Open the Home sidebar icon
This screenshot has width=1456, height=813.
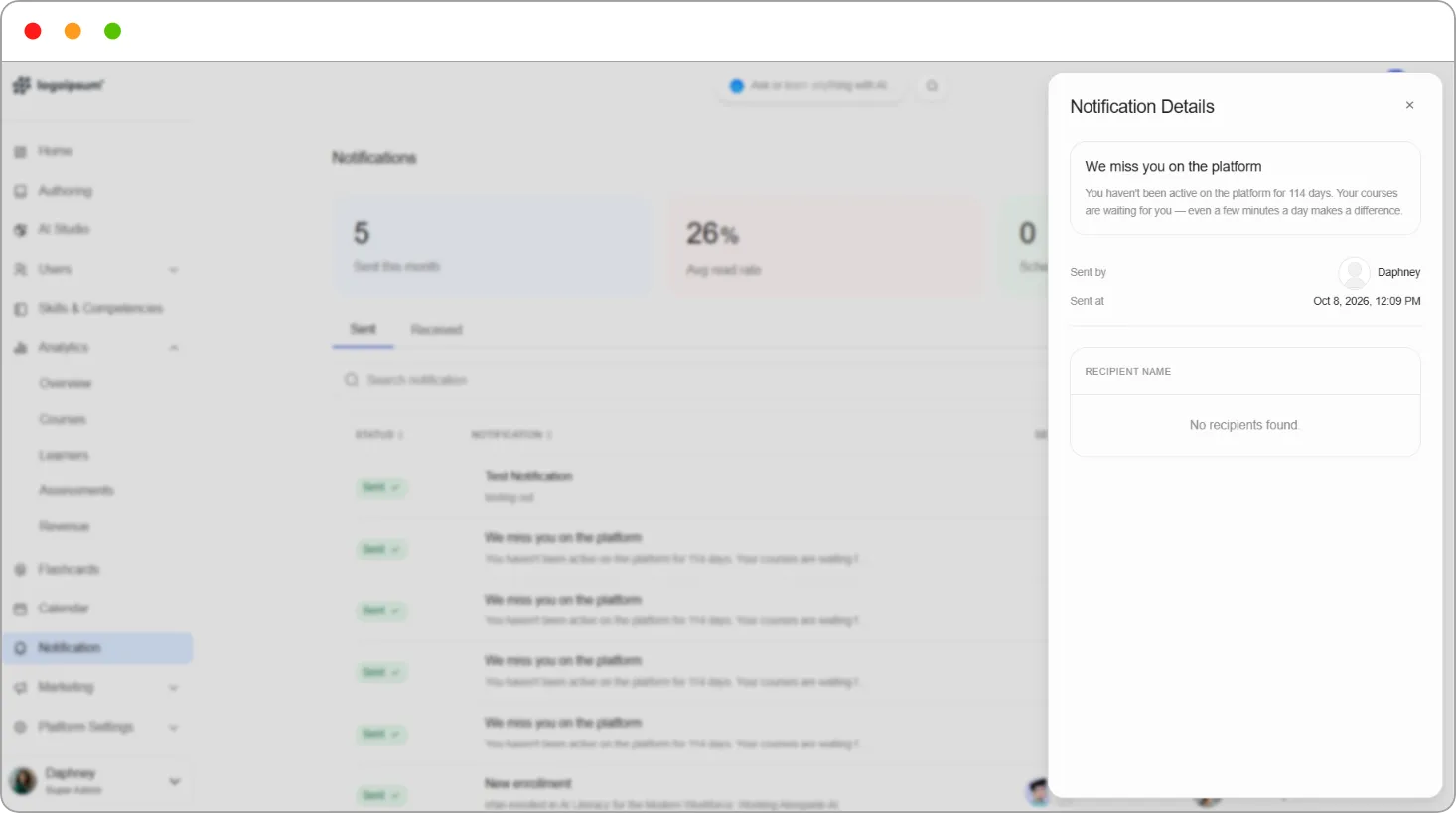pos(20,151)
